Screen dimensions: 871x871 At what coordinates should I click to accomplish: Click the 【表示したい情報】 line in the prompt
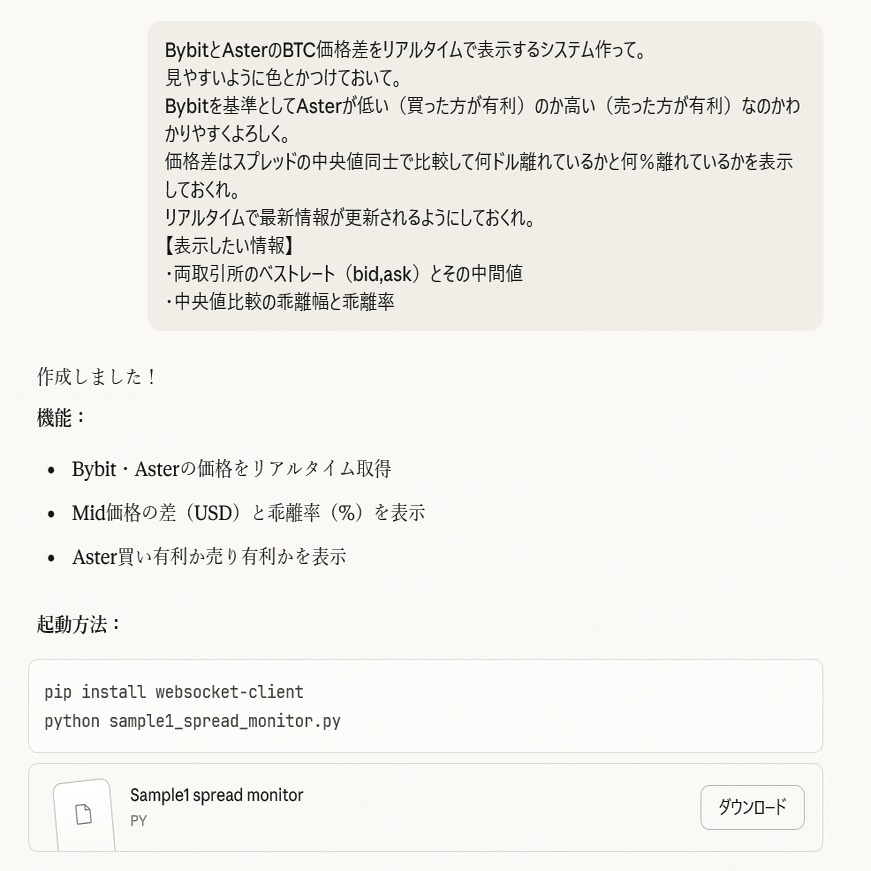(x=229, y=245)
